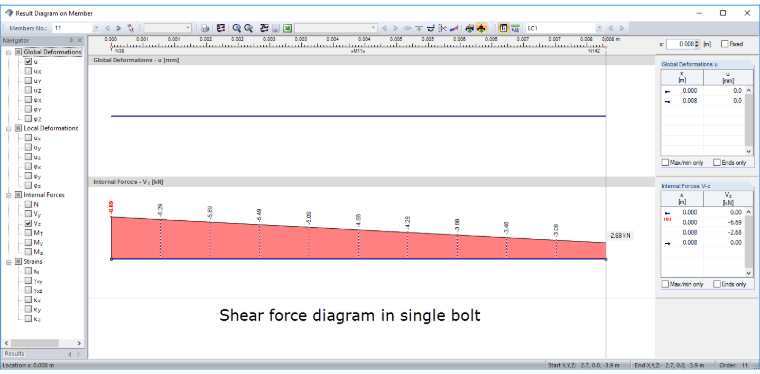Close the Navigator panel

click(x=79, y=41)
